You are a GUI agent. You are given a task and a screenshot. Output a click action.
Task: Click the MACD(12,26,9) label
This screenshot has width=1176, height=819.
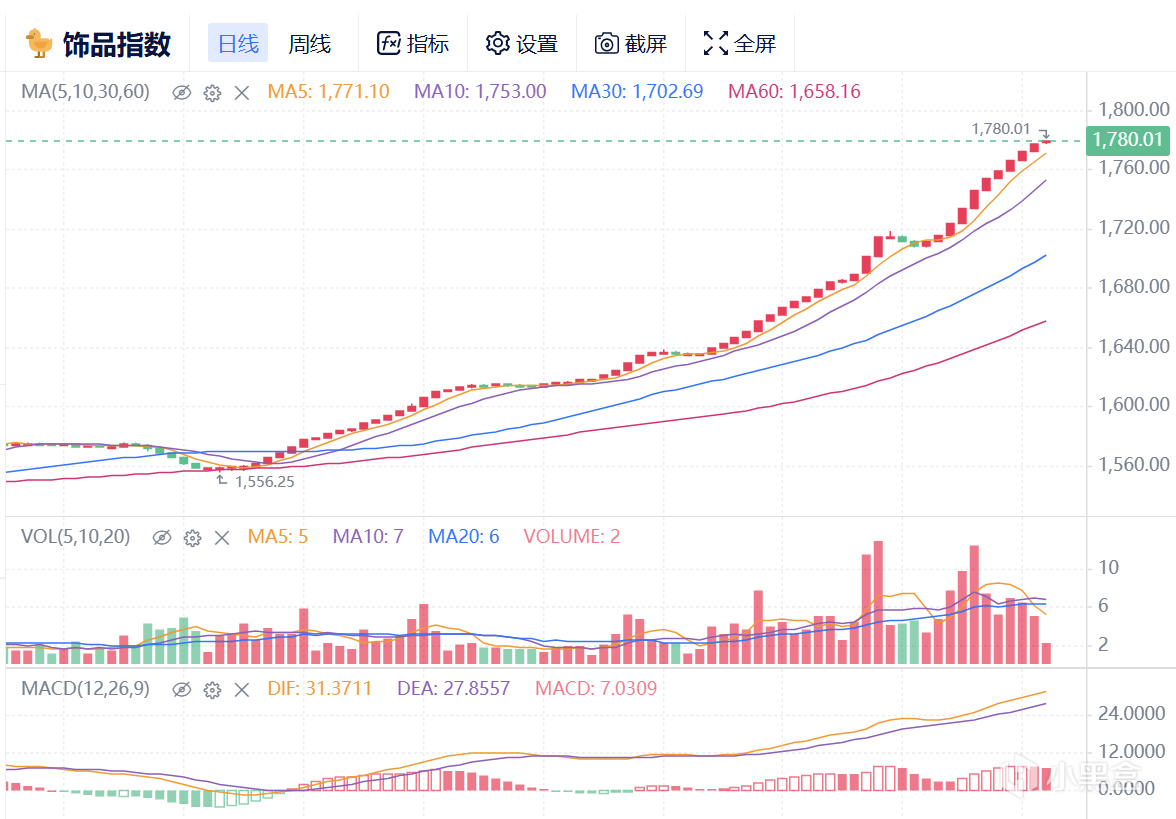point(86,688)
